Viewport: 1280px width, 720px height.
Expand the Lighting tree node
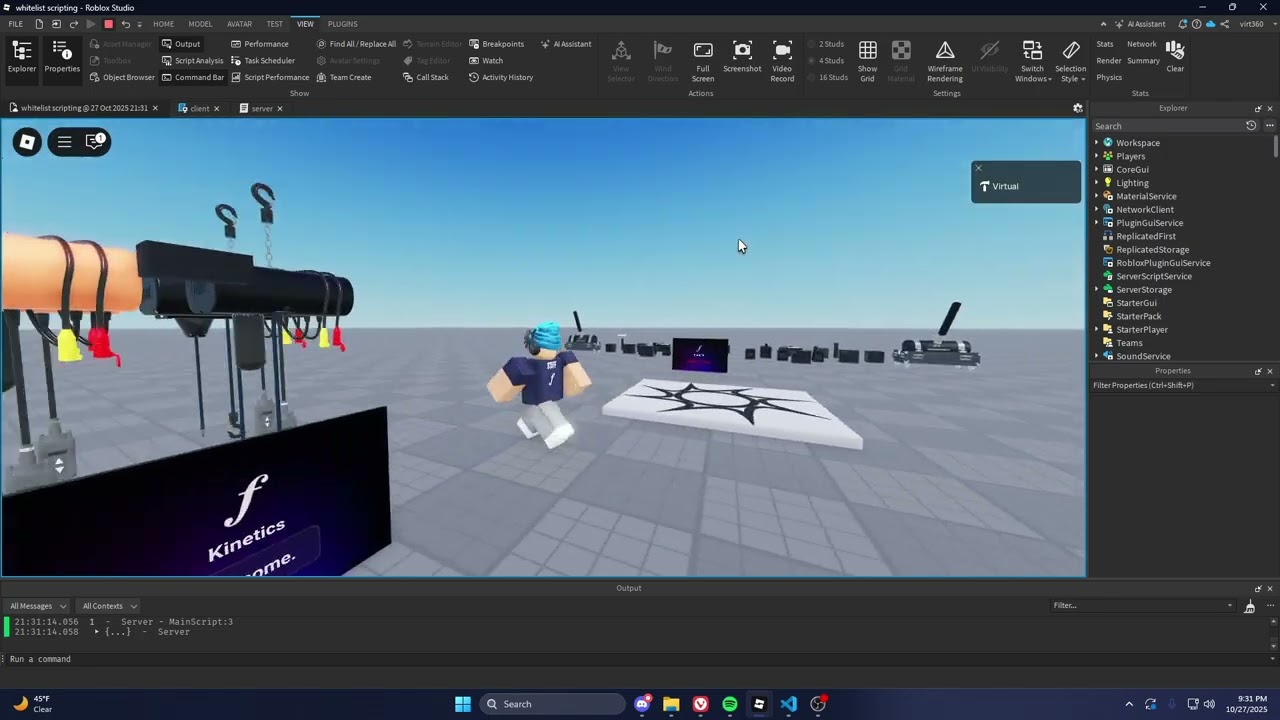(x=1096, y=183)
